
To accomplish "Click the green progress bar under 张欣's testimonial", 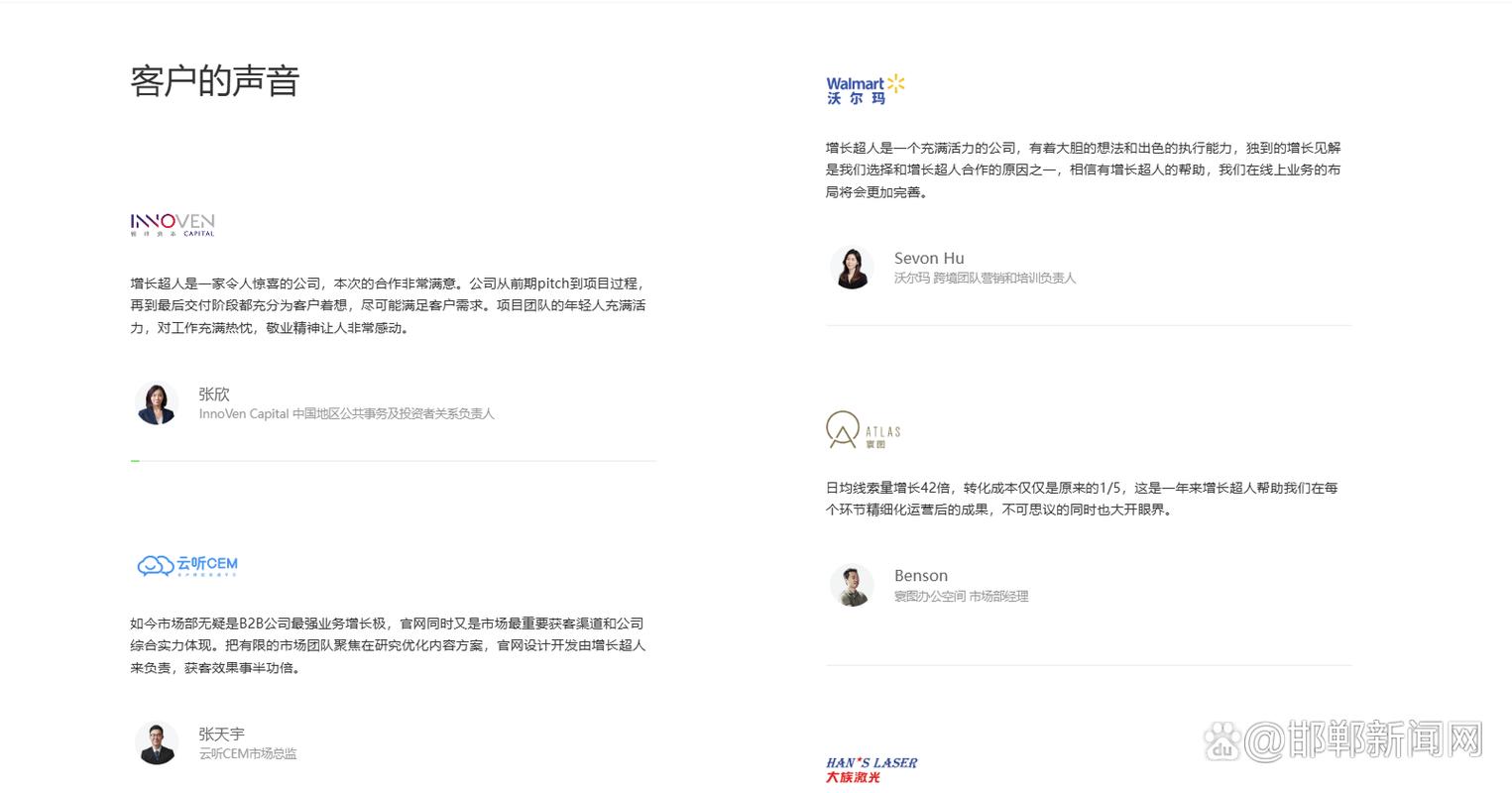I will coord(135,461).
